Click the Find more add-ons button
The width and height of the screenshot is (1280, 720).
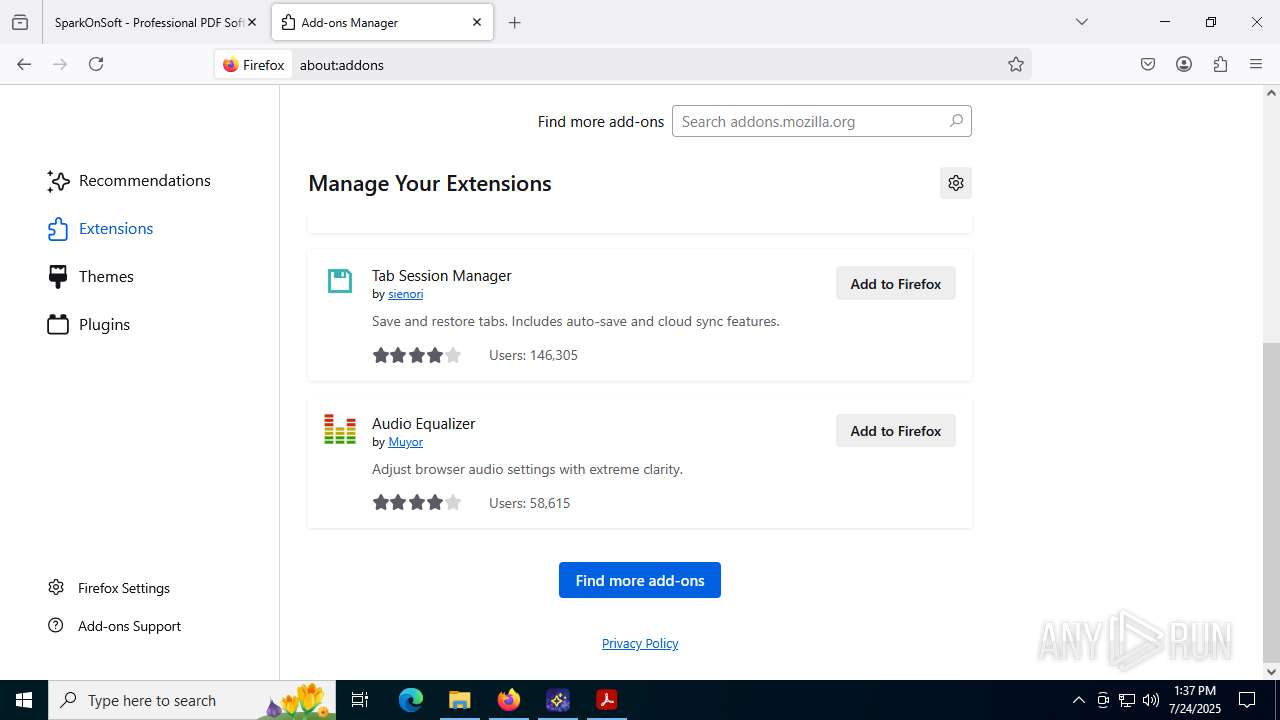point(640,580)
